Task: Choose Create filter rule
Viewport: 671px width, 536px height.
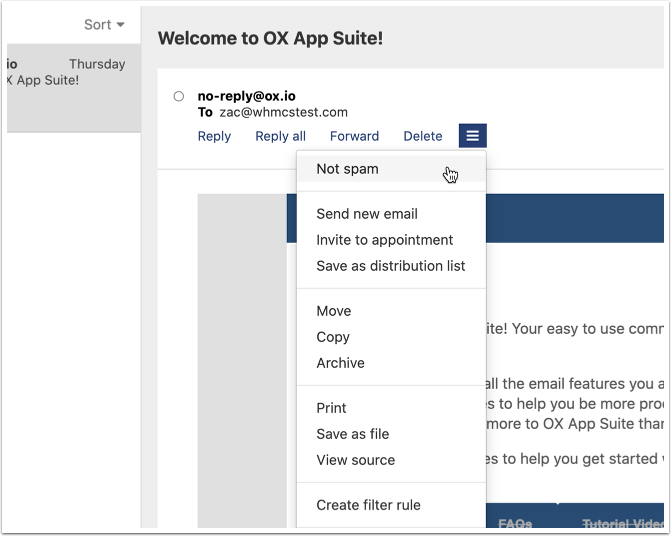Action: pyautogui.click(x=391, y=505)
